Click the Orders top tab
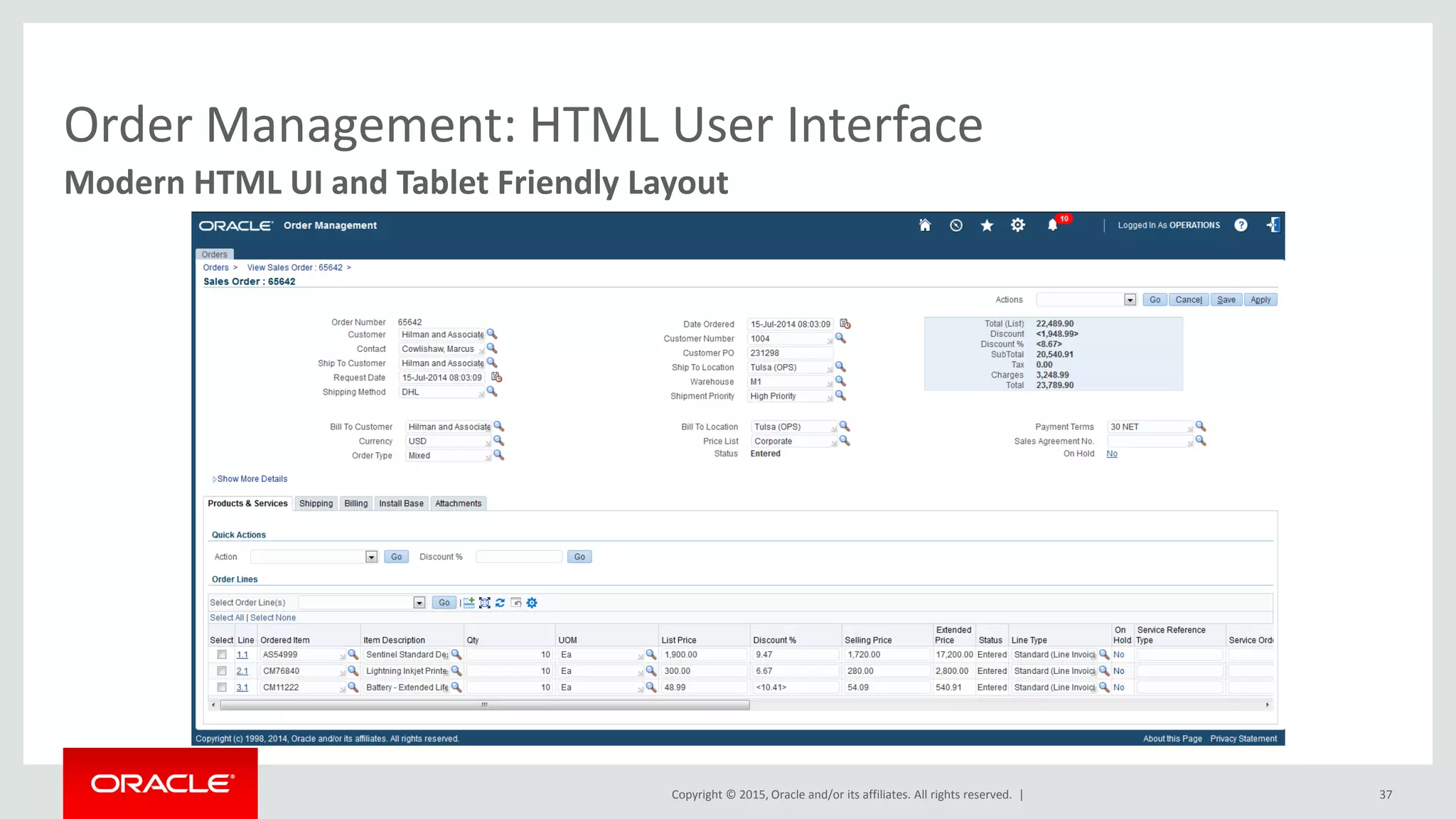 pyautogui.click(x=214, y=255)
